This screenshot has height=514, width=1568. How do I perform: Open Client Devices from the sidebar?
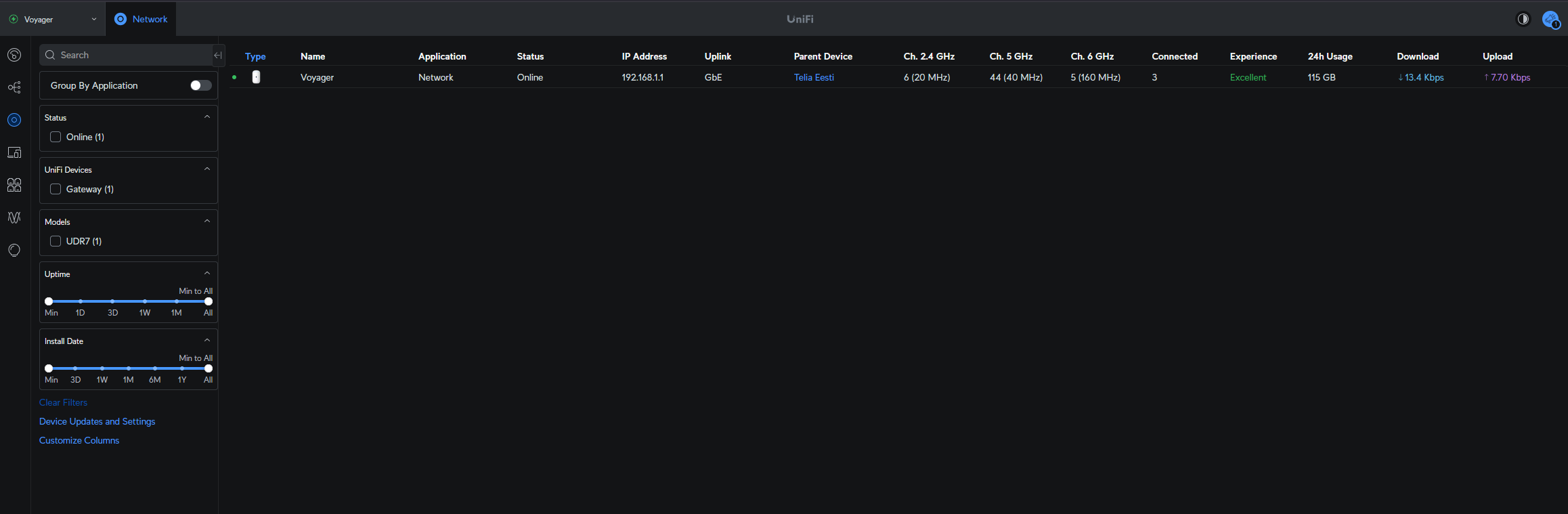click(14, 152)
